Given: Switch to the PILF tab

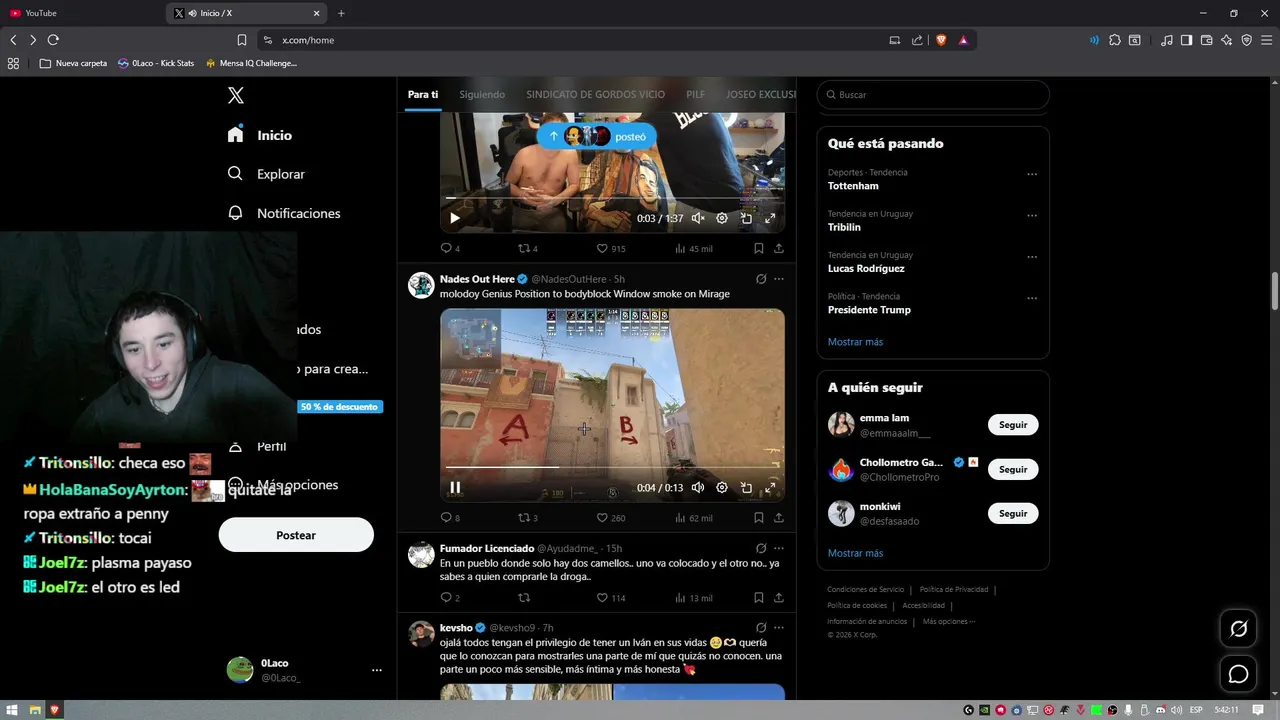Looking at the screenshot, I should (695, 94).
